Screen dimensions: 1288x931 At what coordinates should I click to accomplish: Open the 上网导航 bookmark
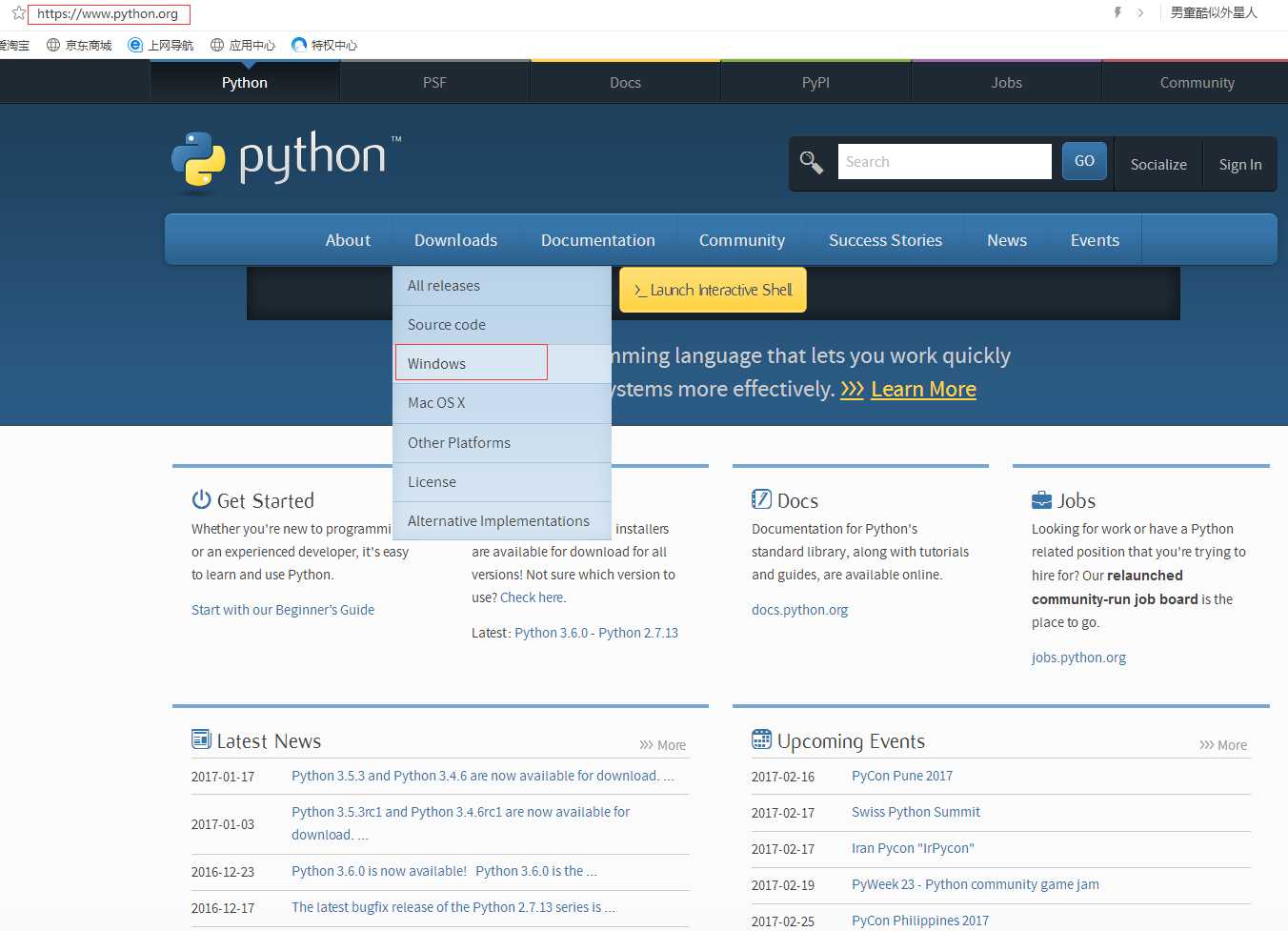point(161,45)
